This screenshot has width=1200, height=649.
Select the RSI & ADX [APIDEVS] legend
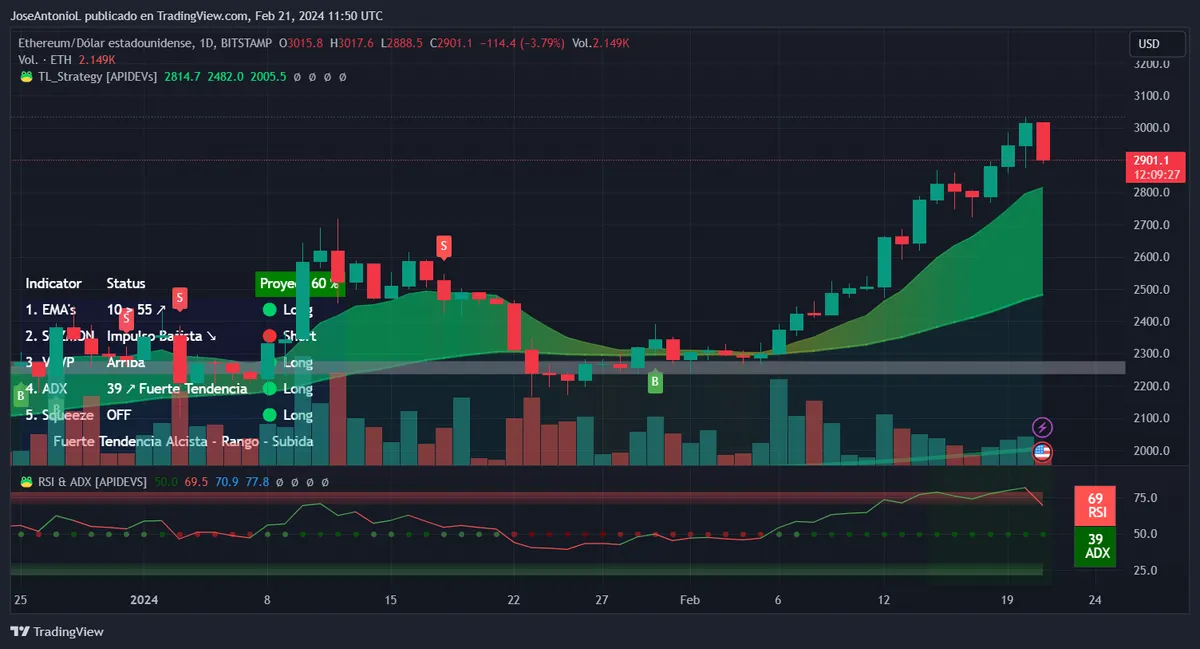92,482
